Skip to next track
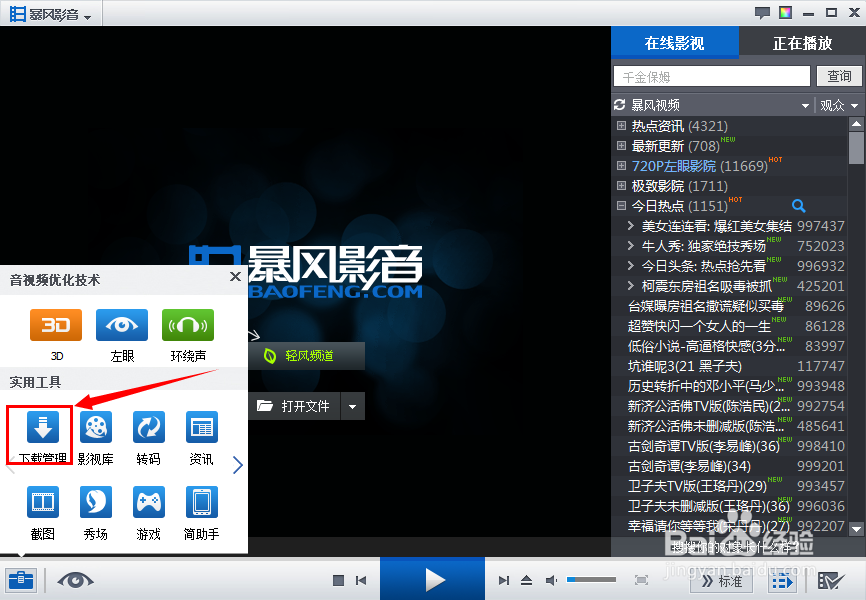 503,580
